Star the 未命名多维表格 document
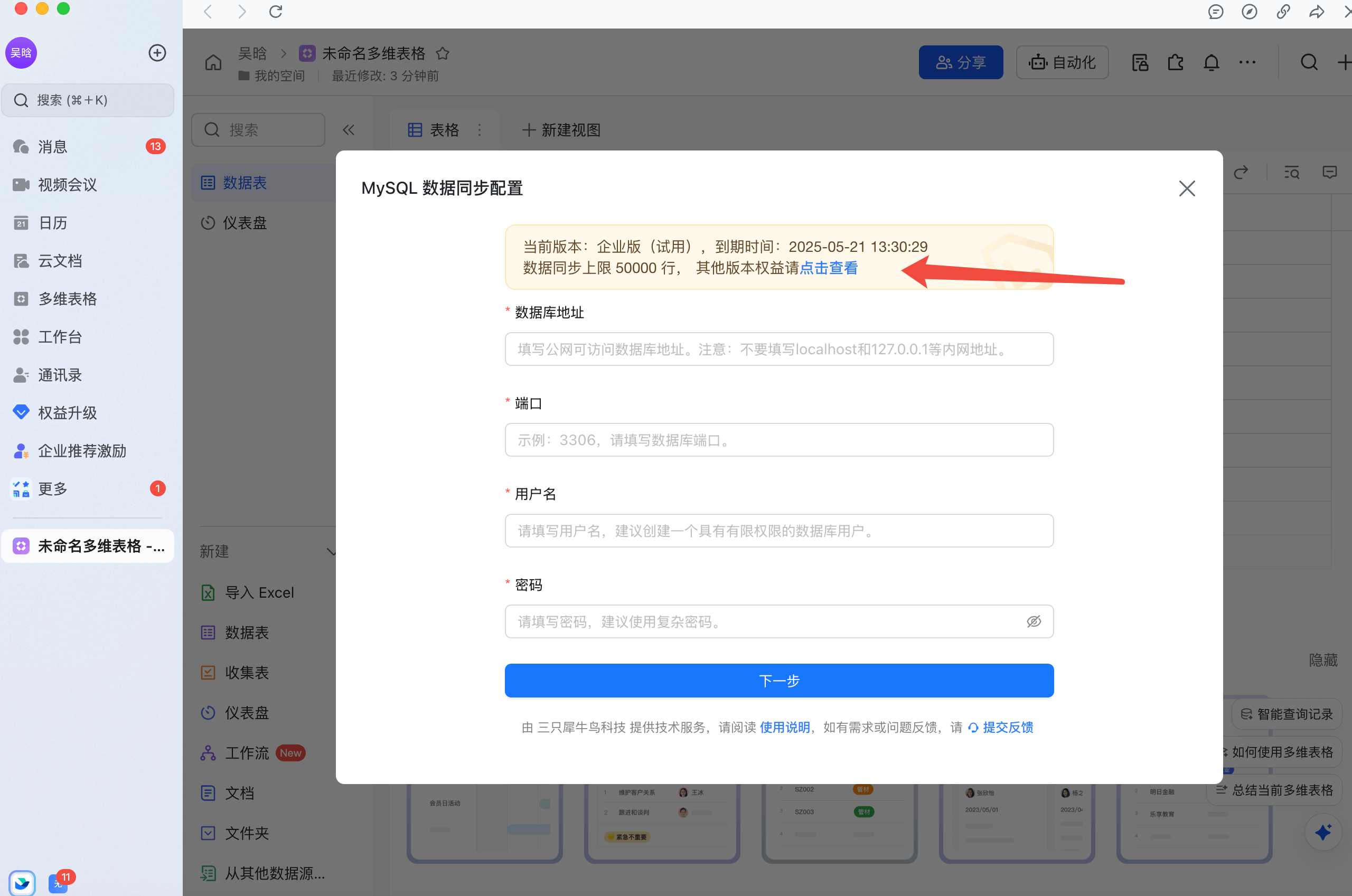 pos(442,53)
